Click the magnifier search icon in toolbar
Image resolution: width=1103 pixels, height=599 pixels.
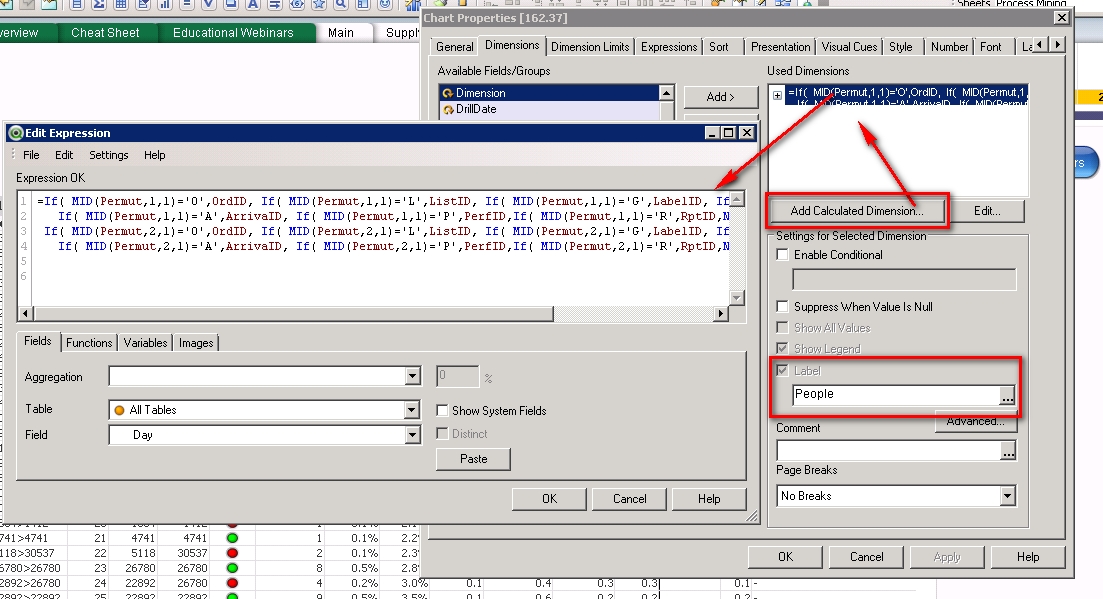tap(342, 5)
